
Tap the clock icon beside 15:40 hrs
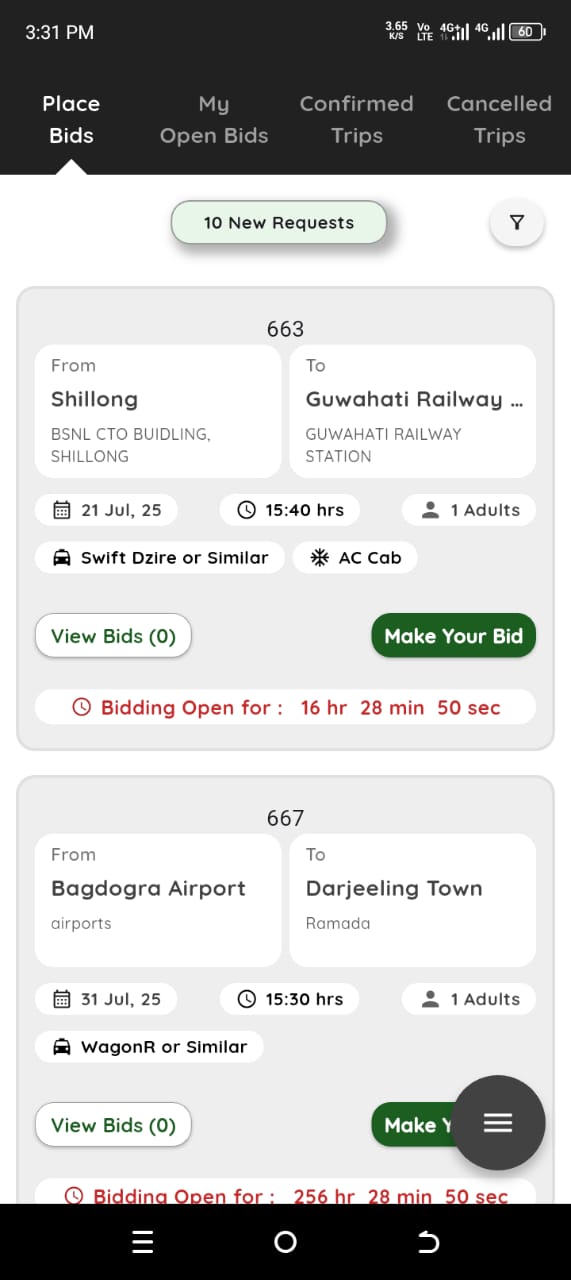coord(247,510)
